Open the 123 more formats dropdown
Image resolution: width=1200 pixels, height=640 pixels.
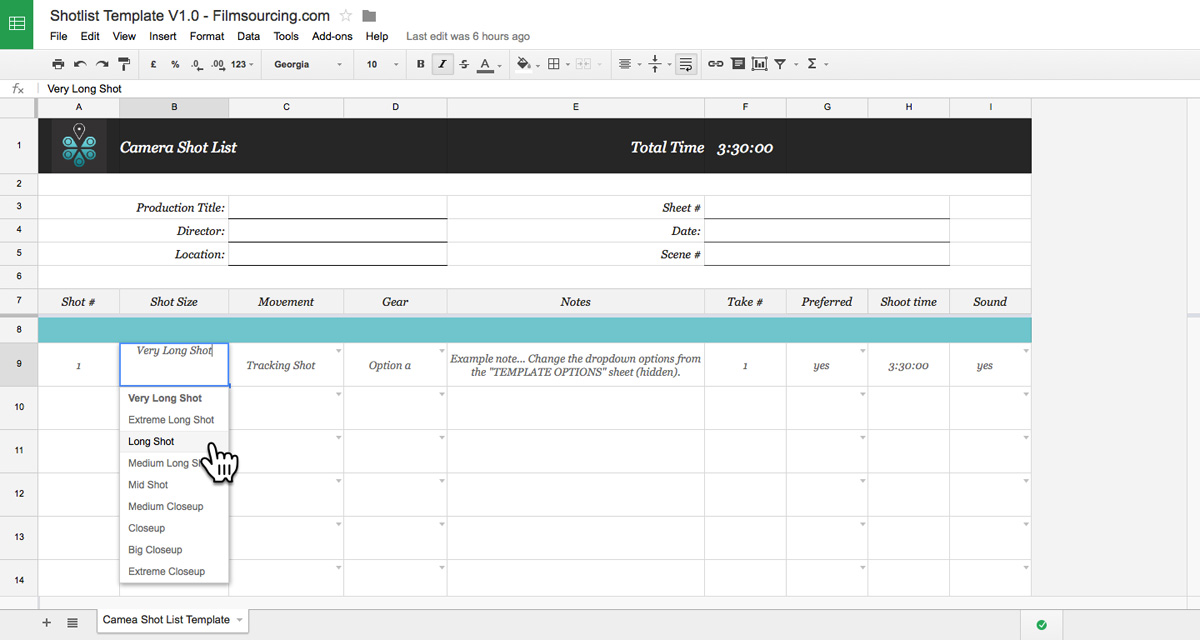(x=242, y=64)
